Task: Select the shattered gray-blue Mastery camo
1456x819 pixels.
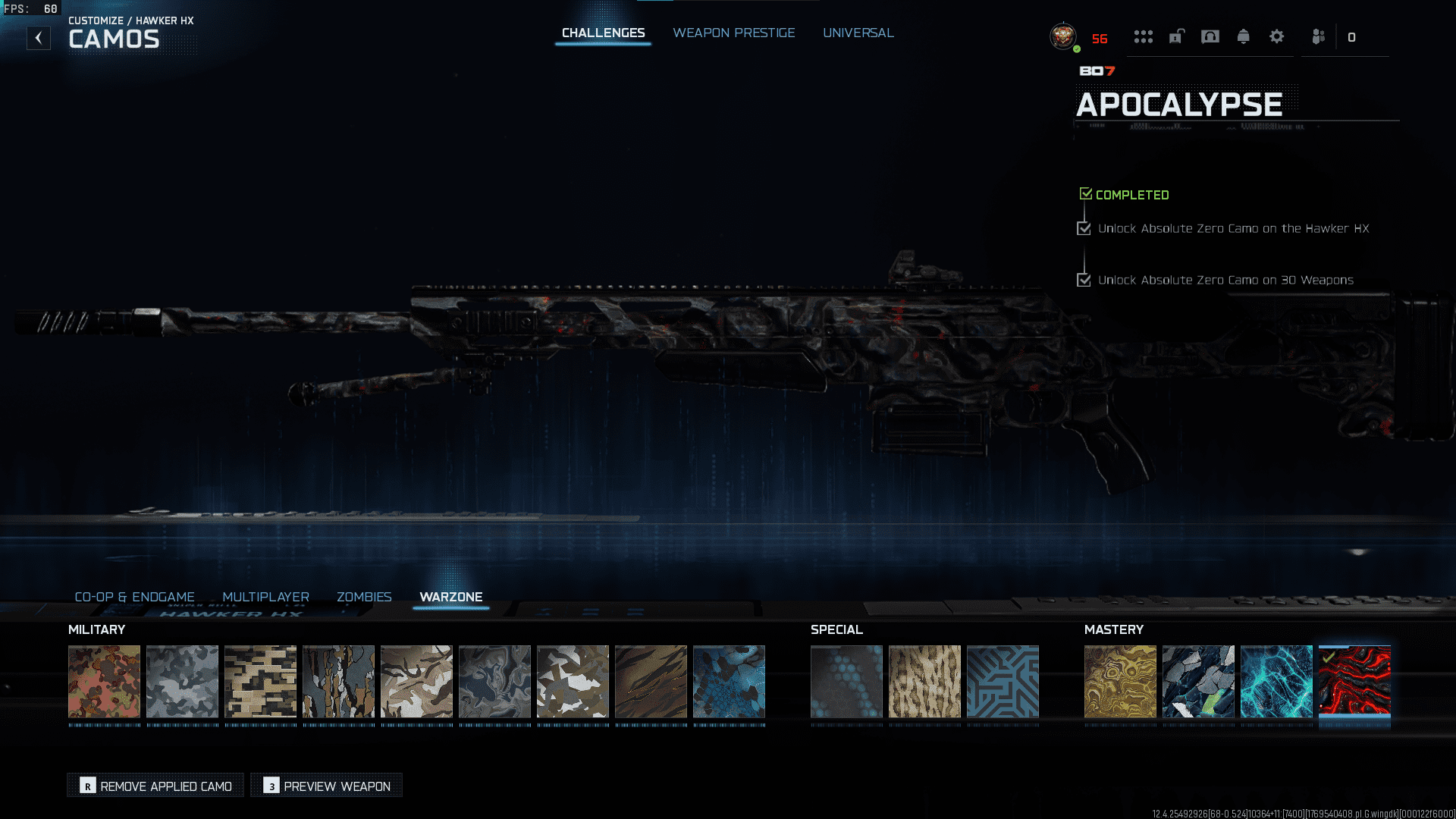Action: click(1199, 682)
